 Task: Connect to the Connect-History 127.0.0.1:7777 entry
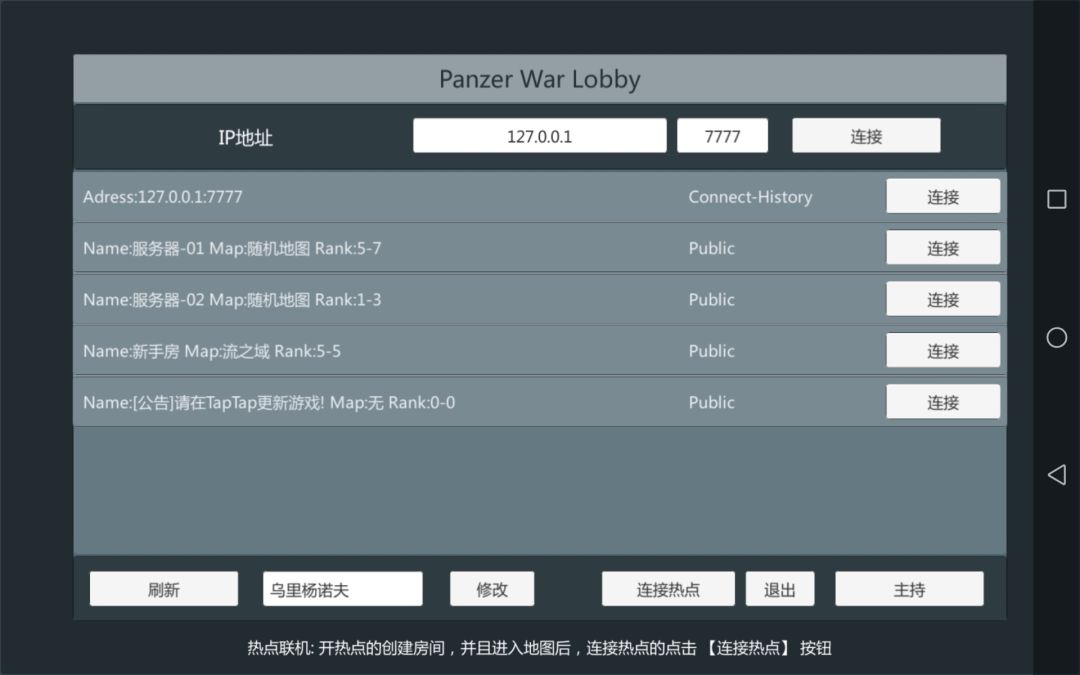(943, 196)
